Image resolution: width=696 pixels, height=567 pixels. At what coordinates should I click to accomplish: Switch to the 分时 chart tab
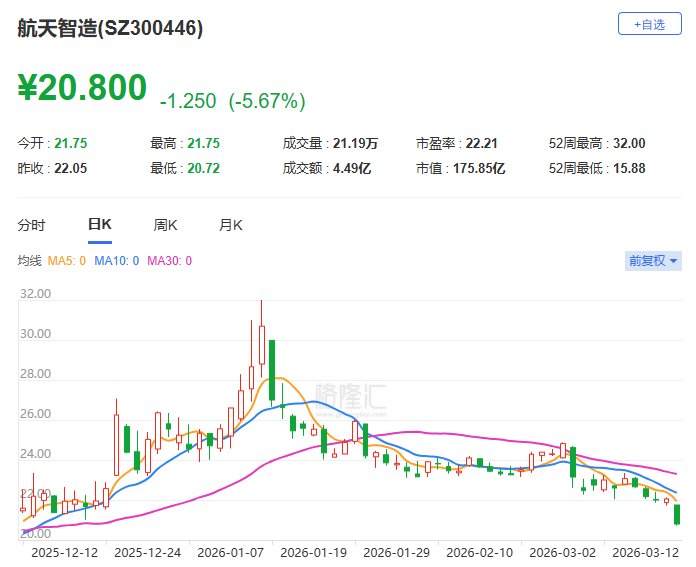[32, 225]
